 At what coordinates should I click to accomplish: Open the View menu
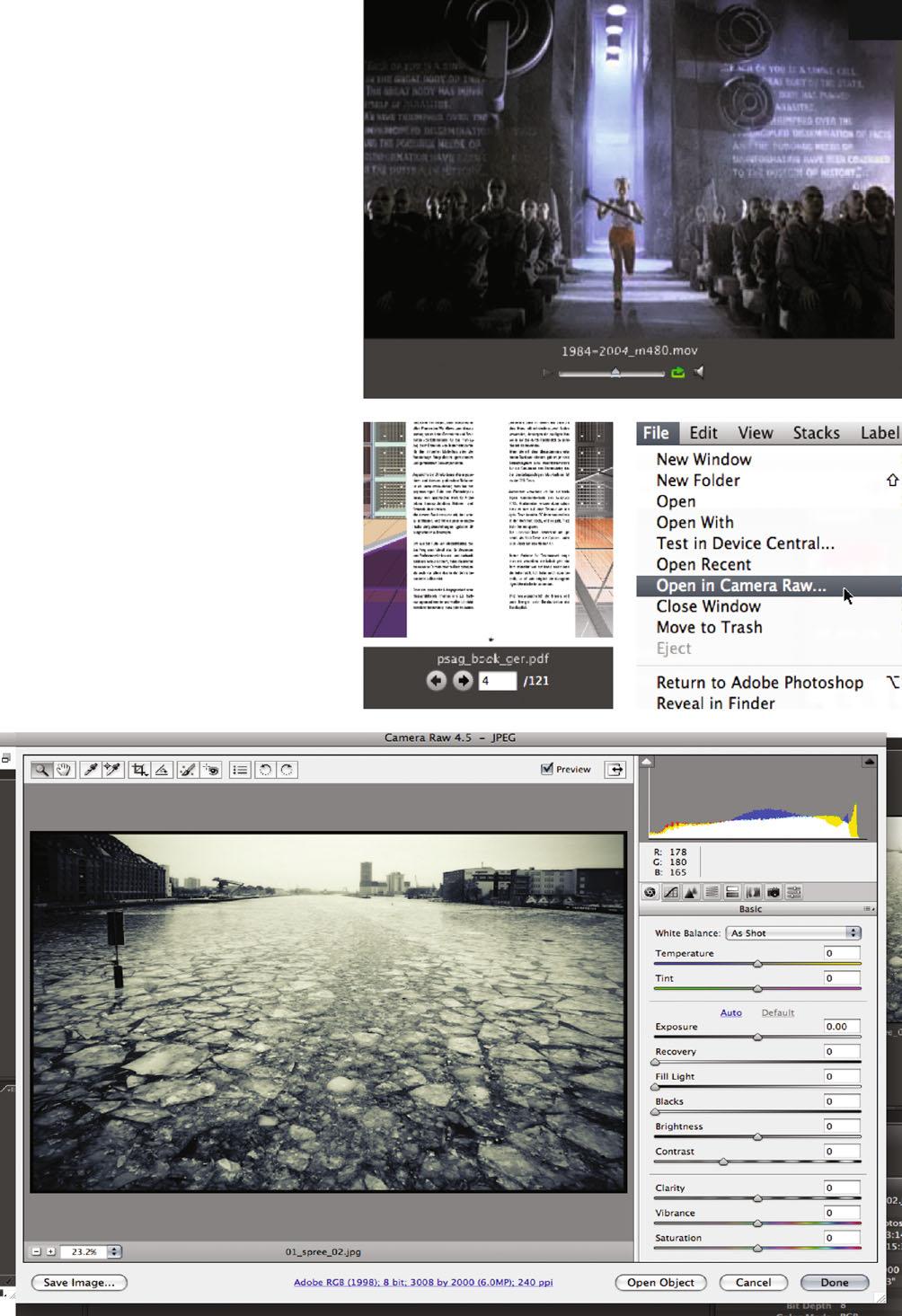[x=756, y=433]
